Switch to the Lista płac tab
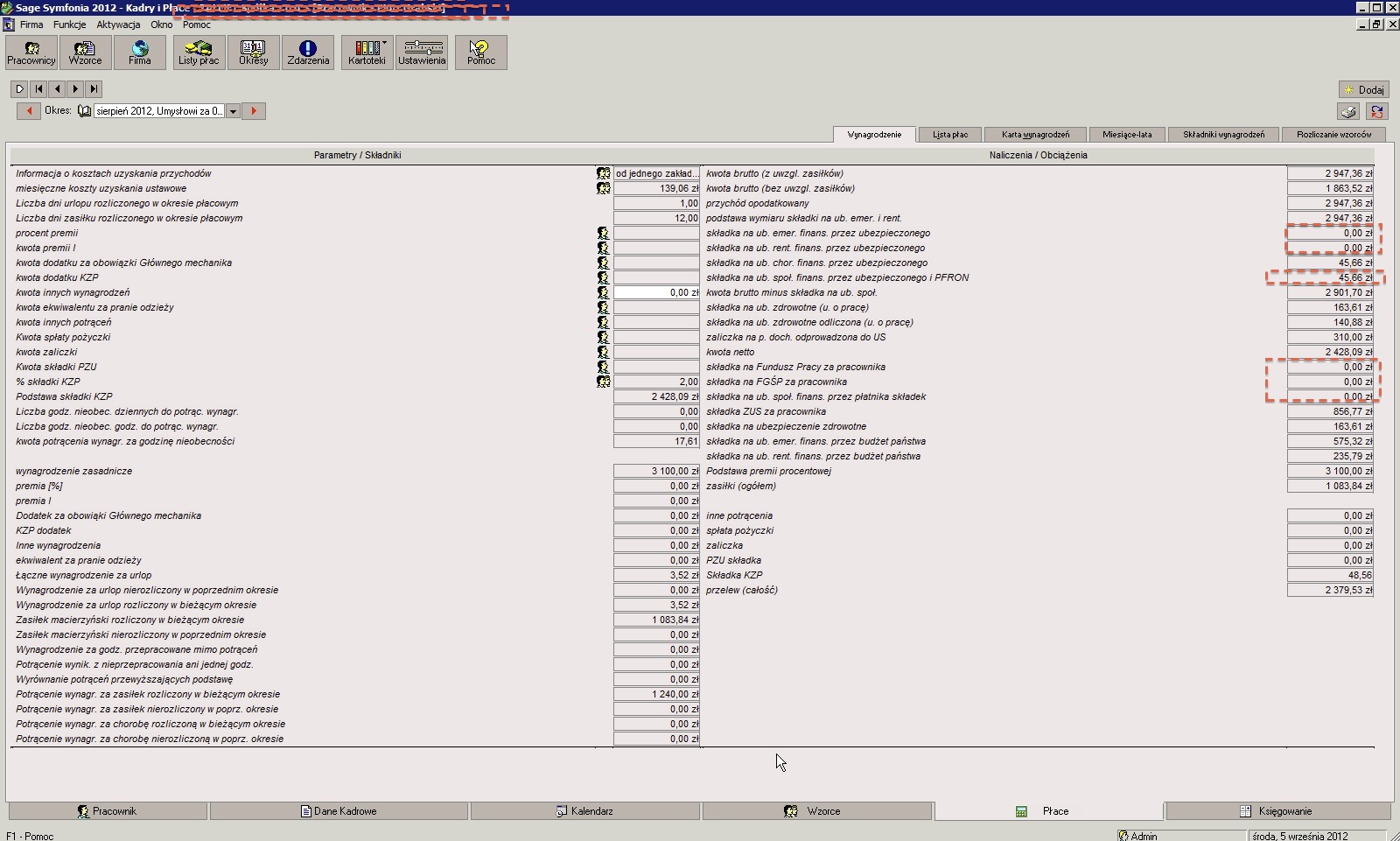The image size is (1400, 841). 949,135
